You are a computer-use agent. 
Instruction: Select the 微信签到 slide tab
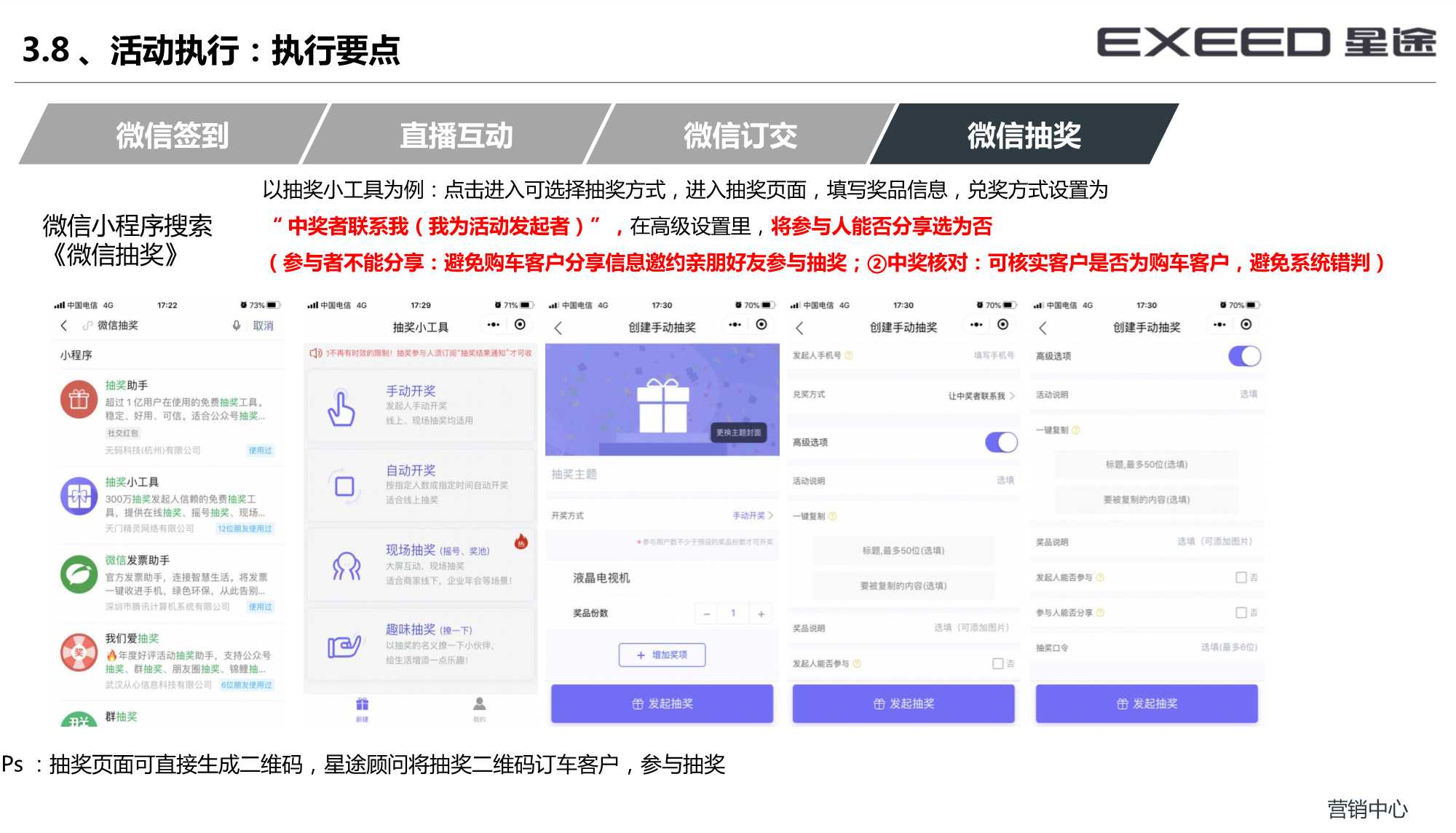coord(173,134)
